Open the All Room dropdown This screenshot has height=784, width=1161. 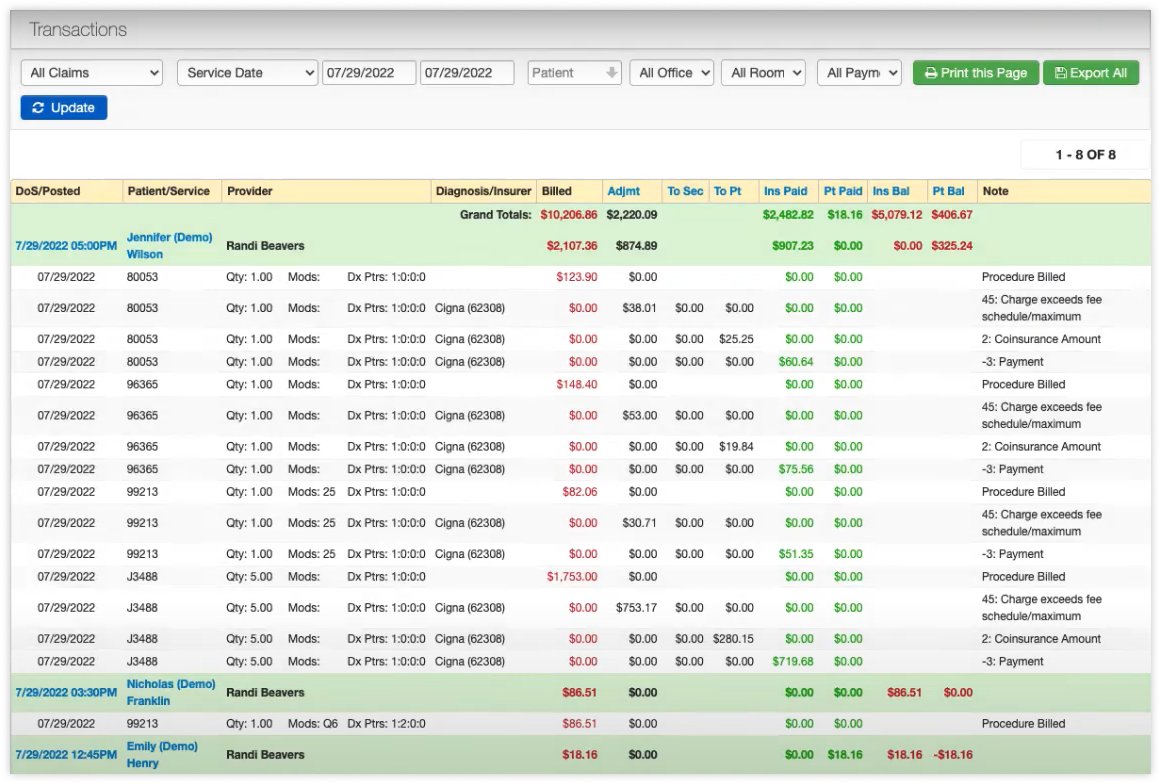click(x=763, y=72)
